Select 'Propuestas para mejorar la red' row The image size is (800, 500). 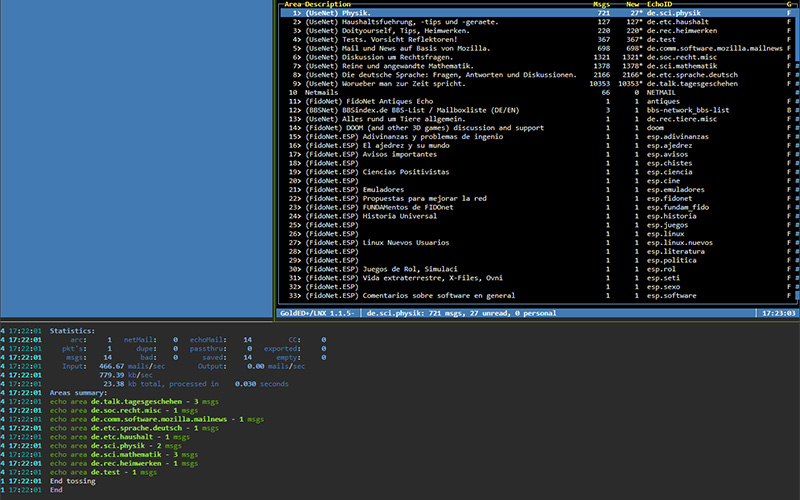538,198
